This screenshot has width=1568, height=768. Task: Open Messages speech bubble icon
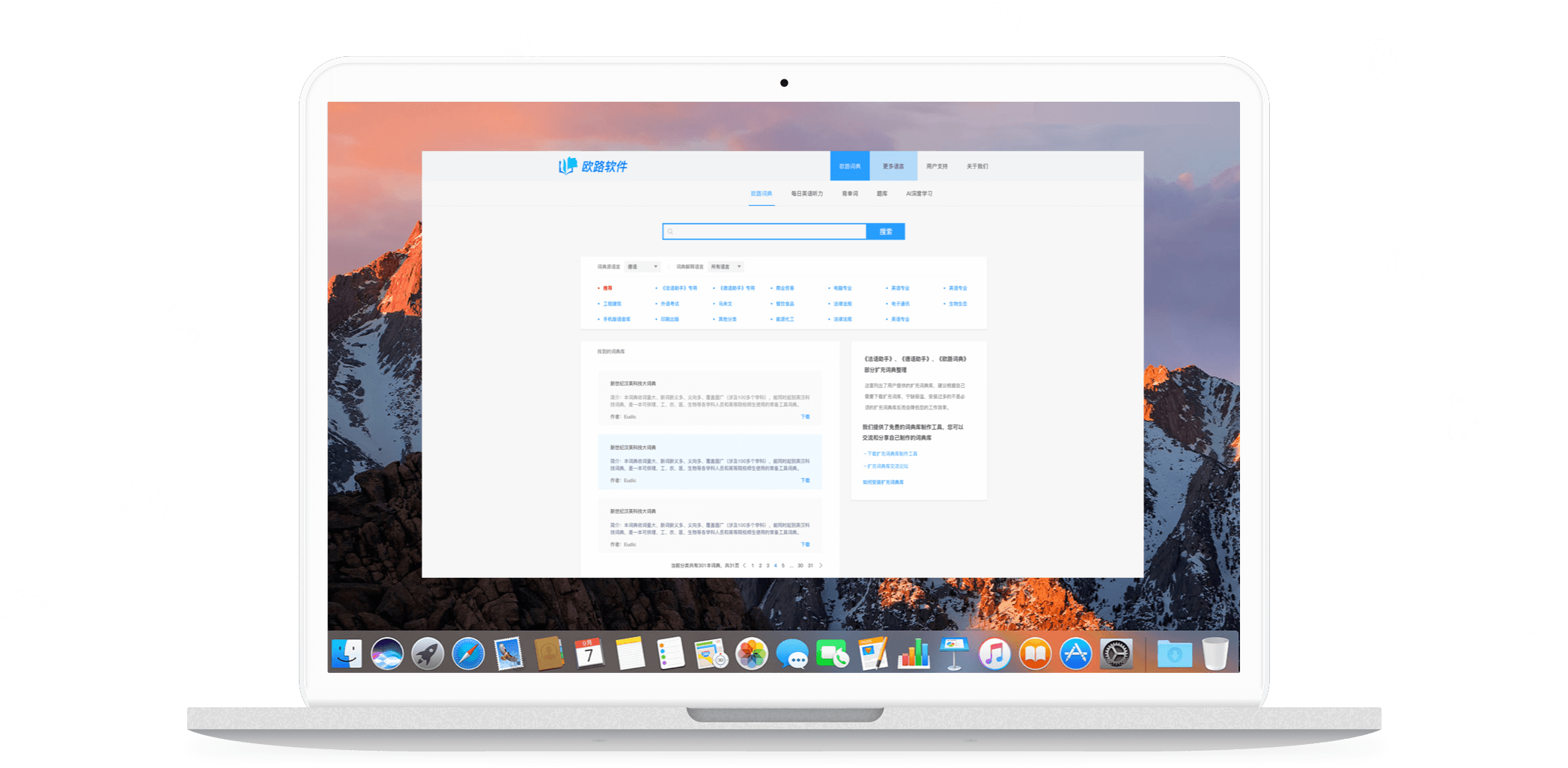coord(791,653)
